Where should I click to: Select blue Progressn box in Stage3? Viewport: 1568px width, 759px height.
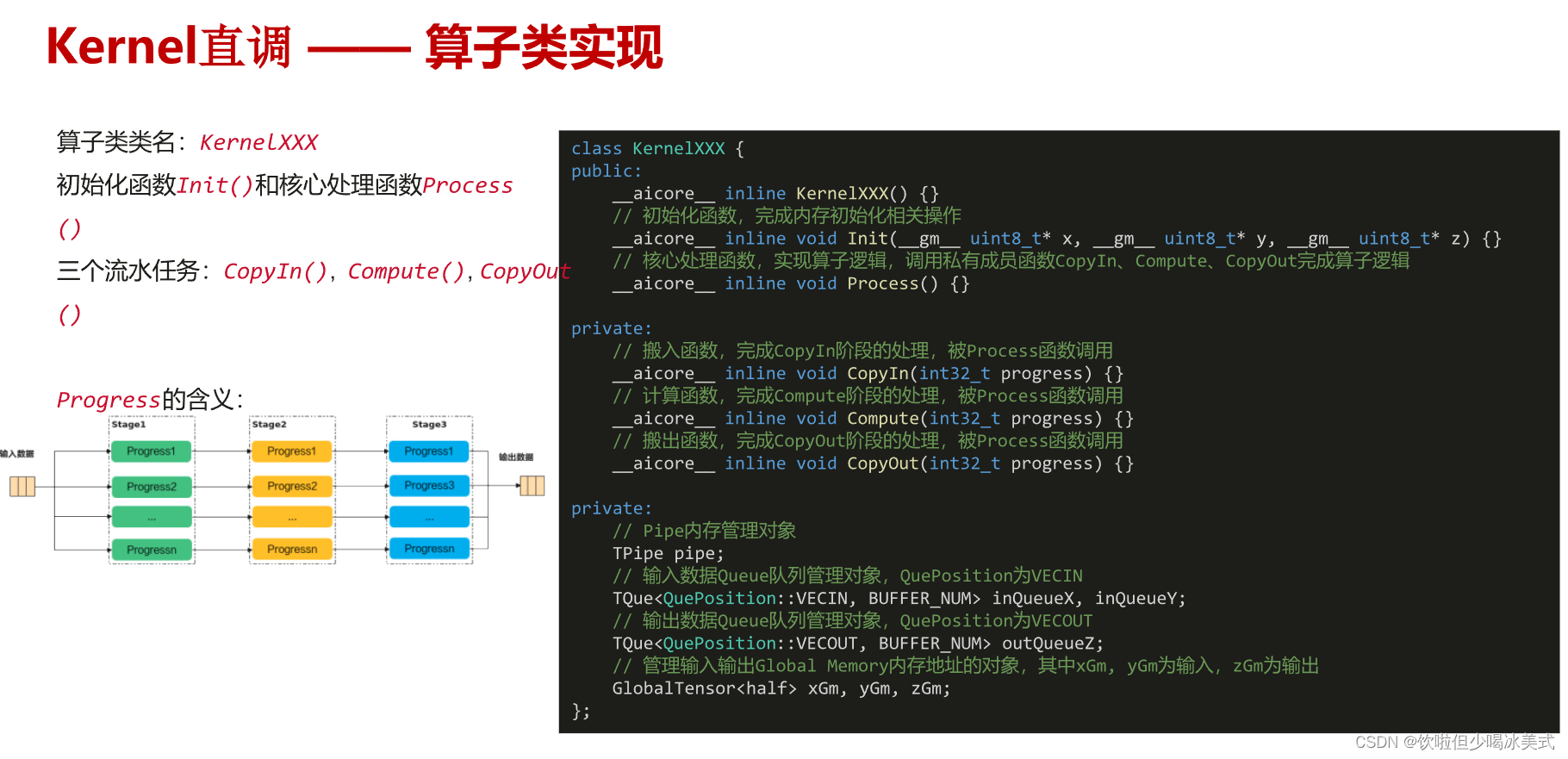coord(429,549)
